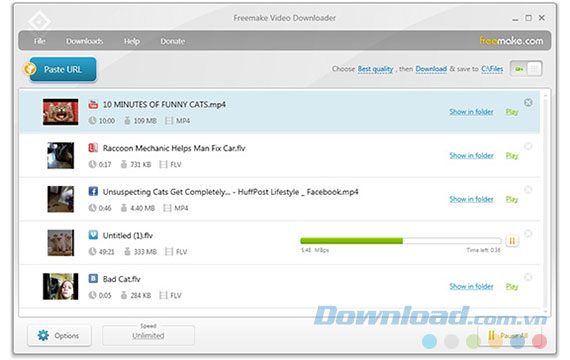The image size is (570, 360).
Task: Pause the Untitled (1).flv download
Action: coord(512,241)
